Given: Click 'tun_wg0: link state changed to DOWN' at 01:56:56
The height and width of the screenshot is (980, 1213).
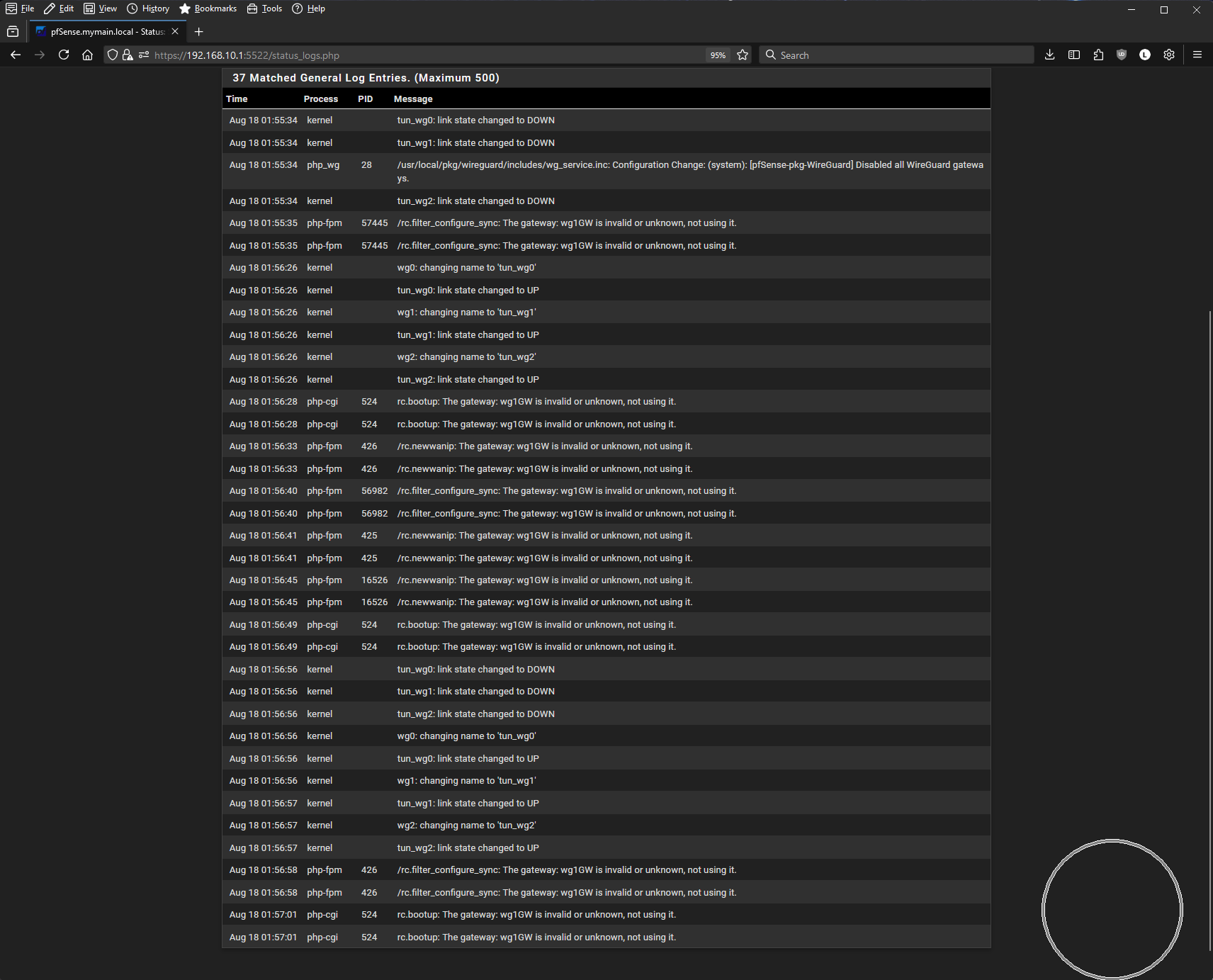Looking at the screenshot, I should (x=476, y=670).
